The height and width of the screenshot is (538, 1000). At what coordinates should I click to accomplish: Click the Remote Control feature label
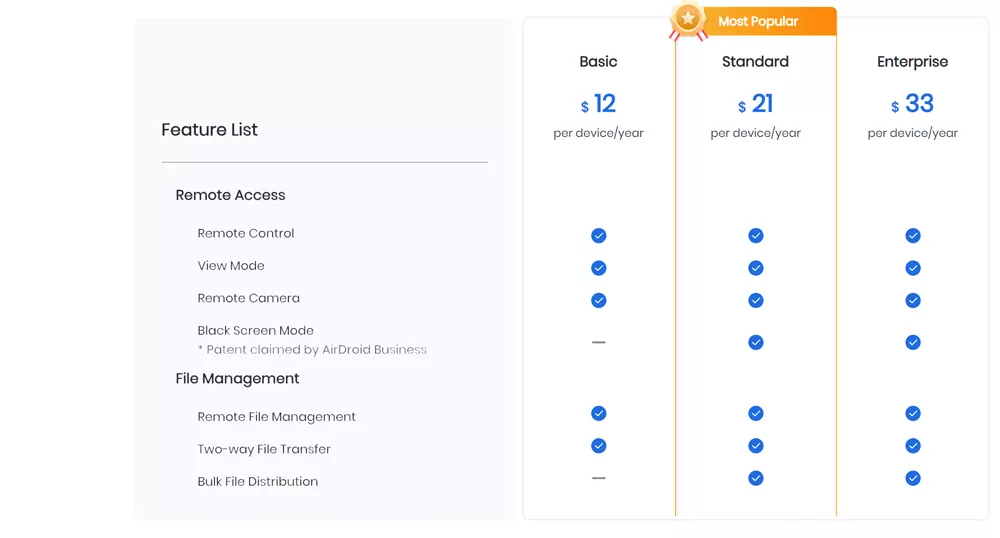coord(246,233)
